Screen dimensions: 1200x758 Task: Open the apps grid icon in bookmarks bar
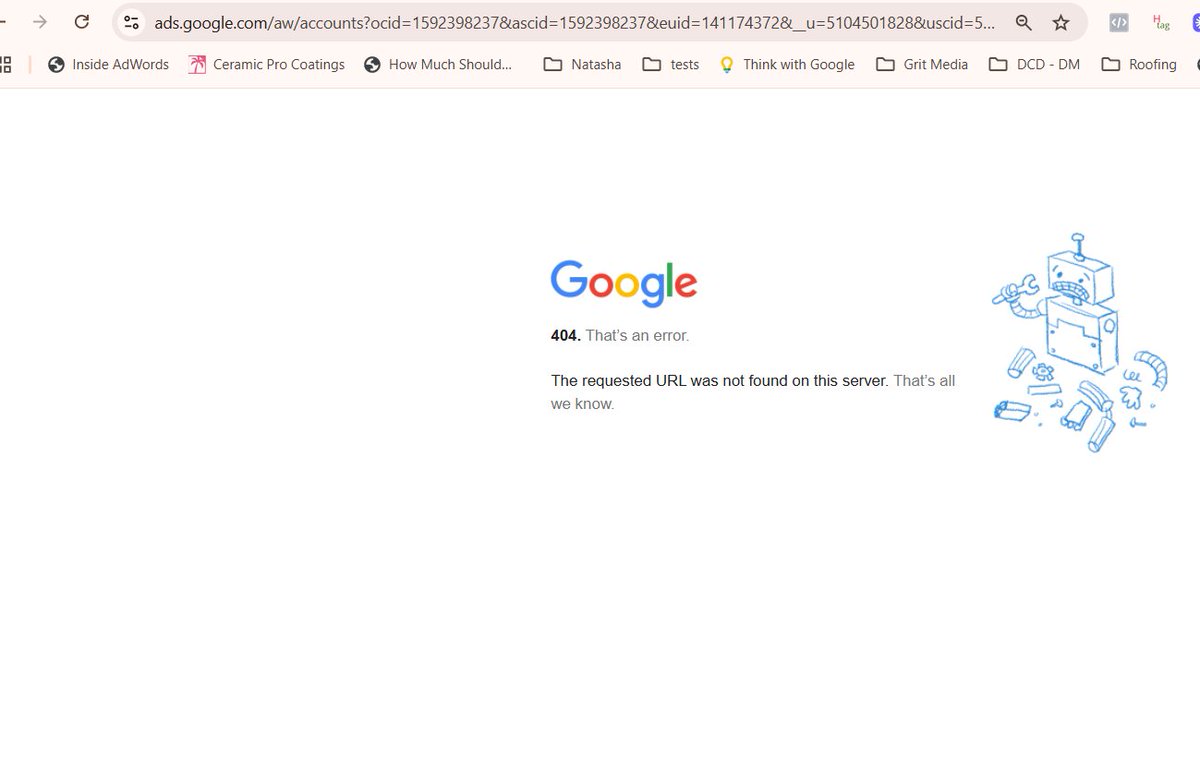5,64
